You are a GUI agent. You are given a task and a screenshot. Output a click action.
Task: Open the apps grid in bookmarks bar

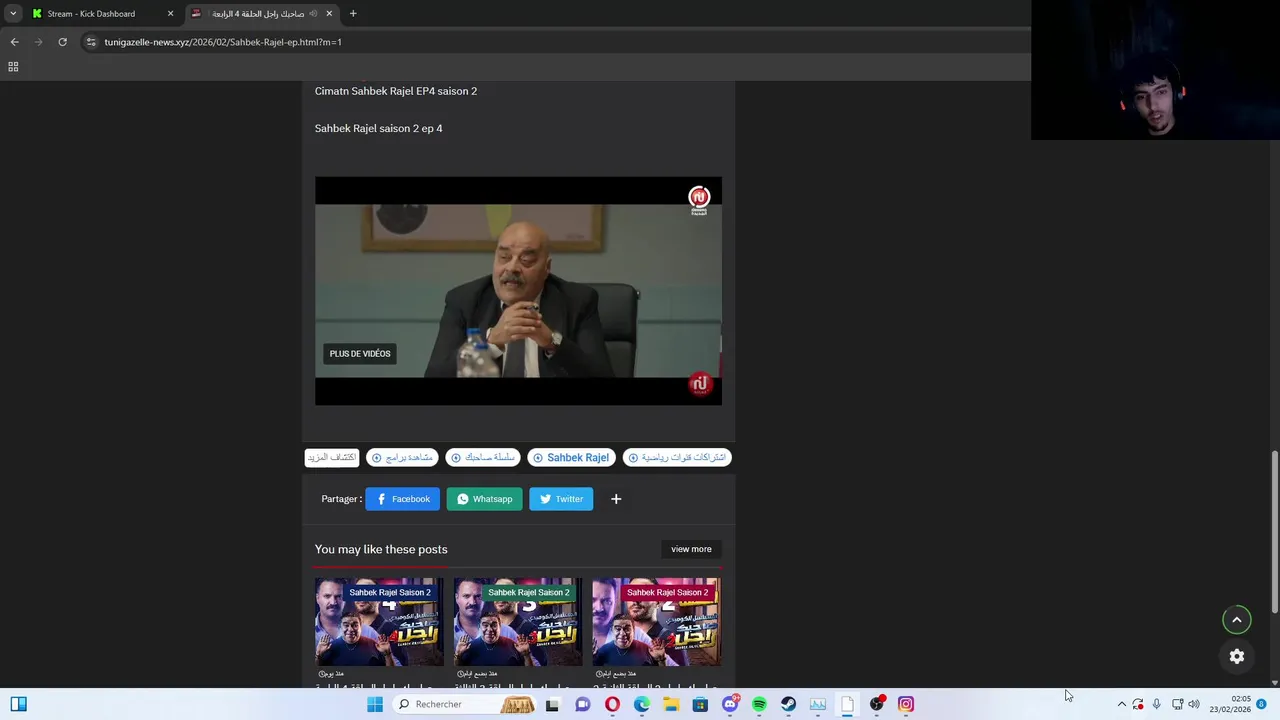[x=13, y=67]
